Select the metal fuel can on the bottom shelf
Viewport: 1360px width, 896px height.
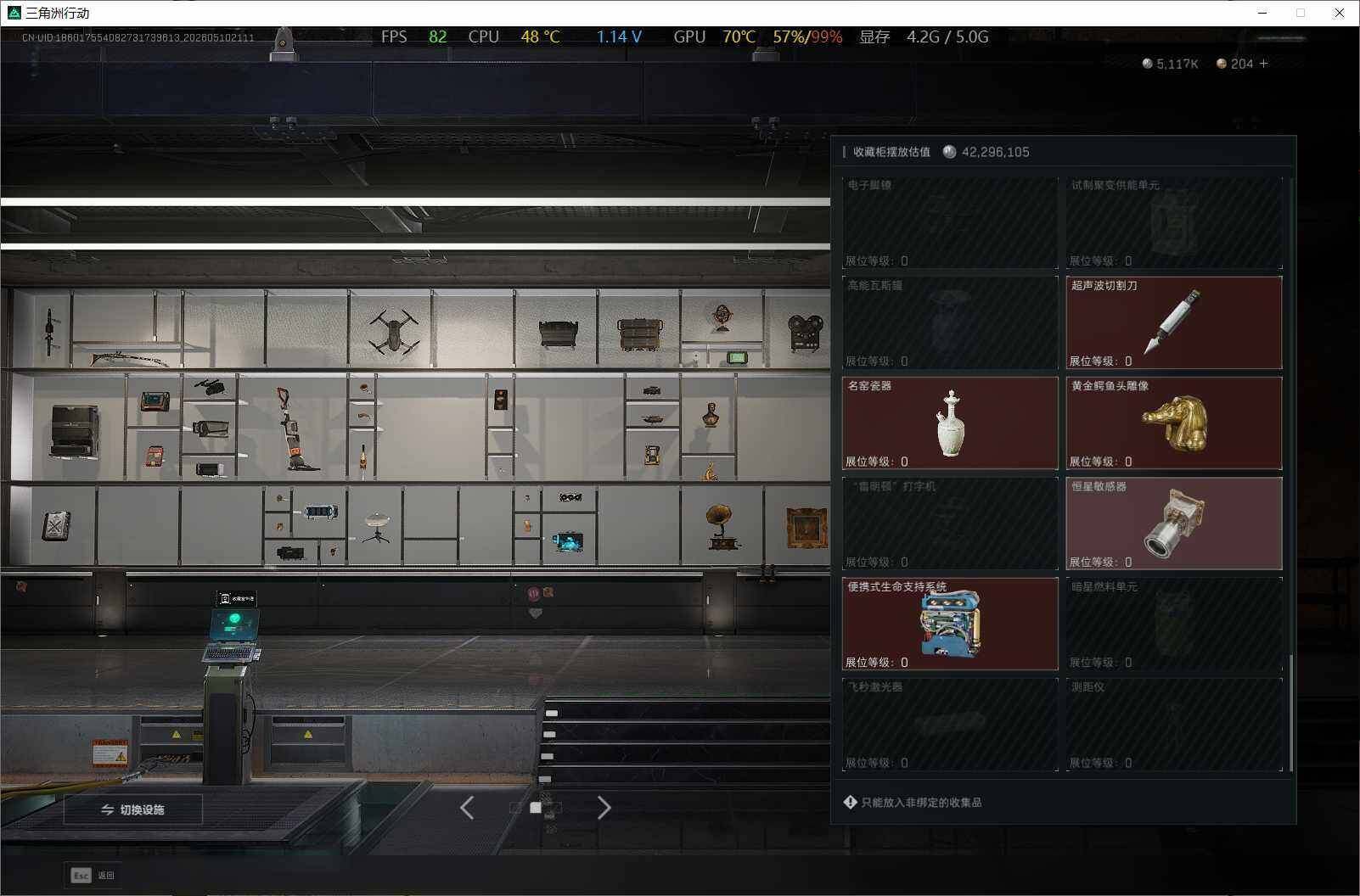(x=57, y=526)
